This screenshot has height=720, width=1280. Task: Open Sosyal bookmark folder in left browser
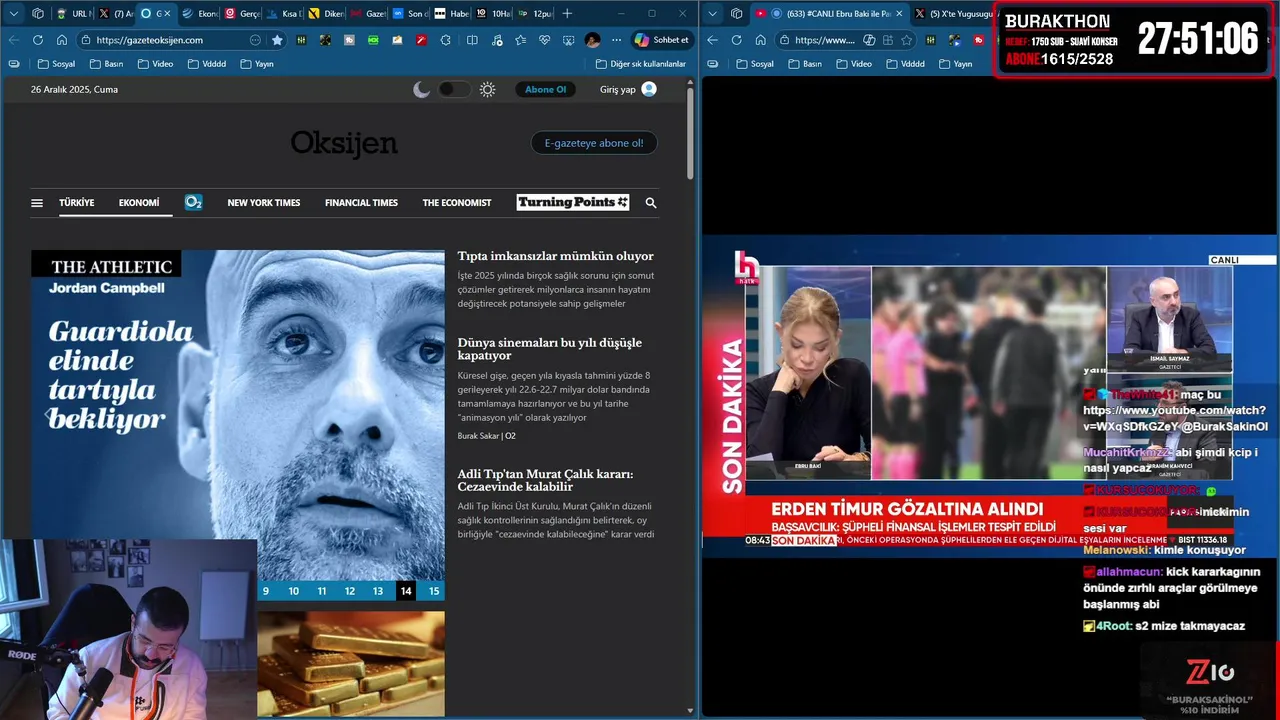(x=56, y=64)
